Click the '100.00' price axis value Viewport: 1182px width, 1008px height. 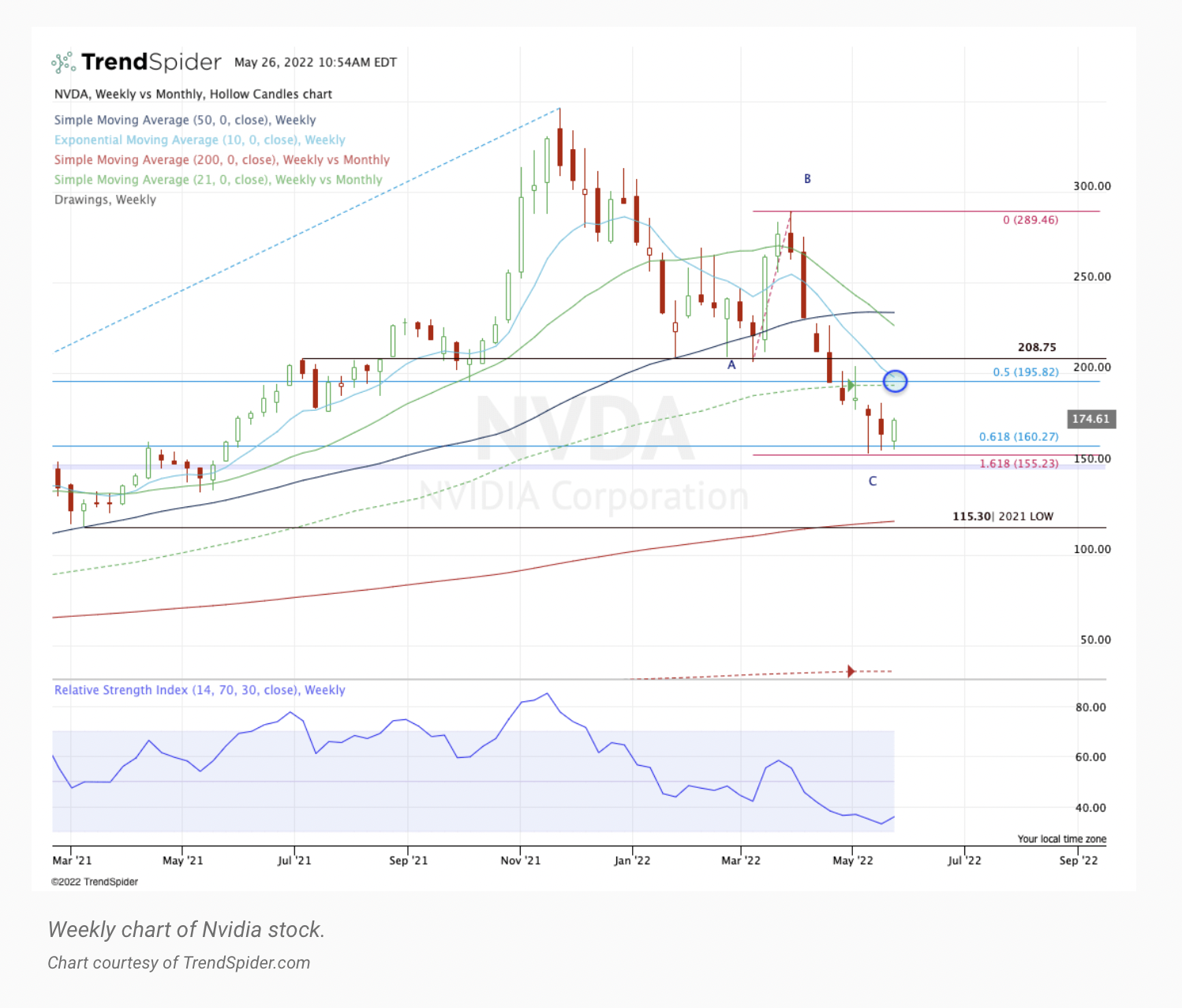pos(1092,550)
